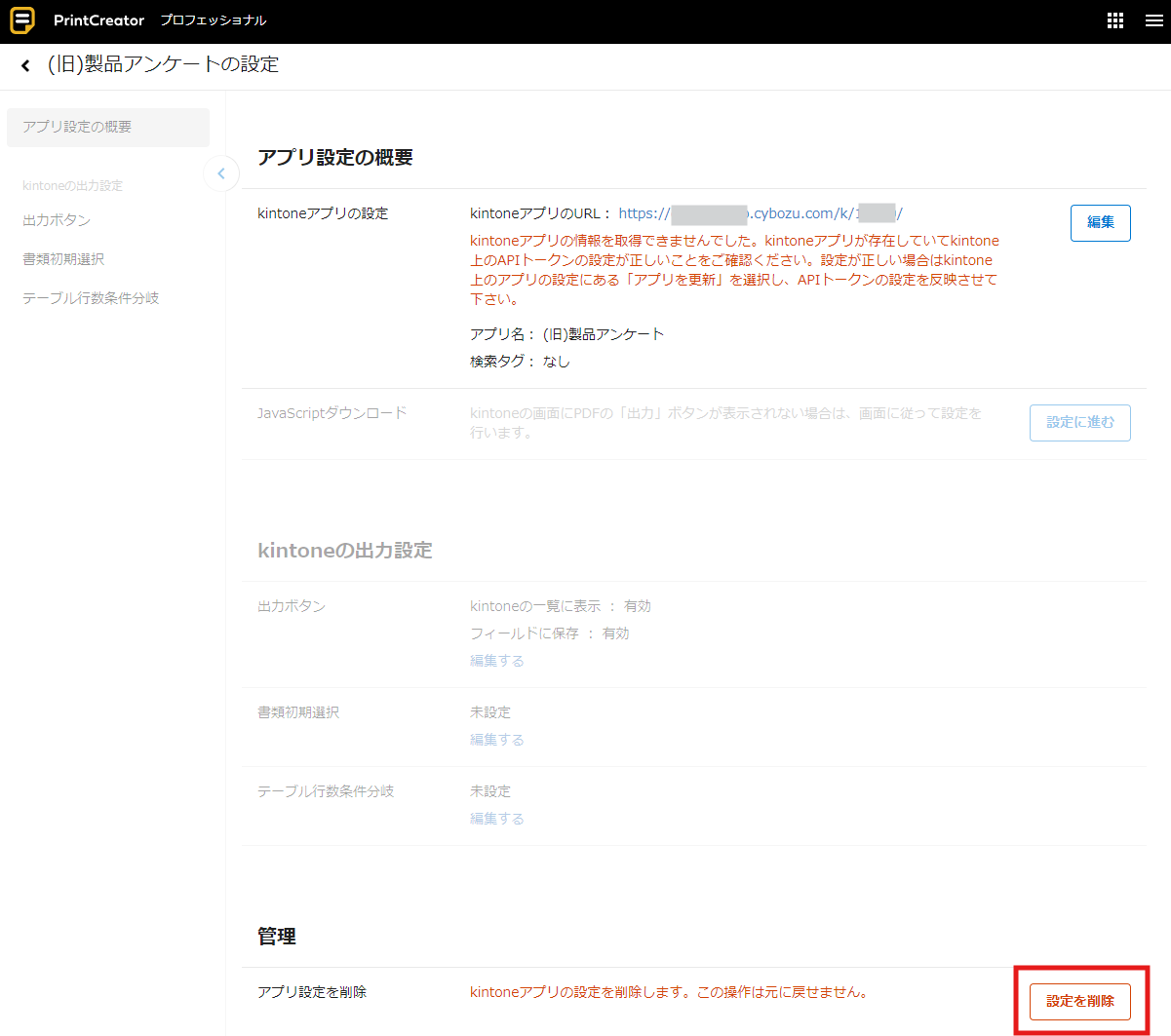Screen dimensions: 1171x1036
Task: Click the 設定に進む button
Action: coord(1080,422)
